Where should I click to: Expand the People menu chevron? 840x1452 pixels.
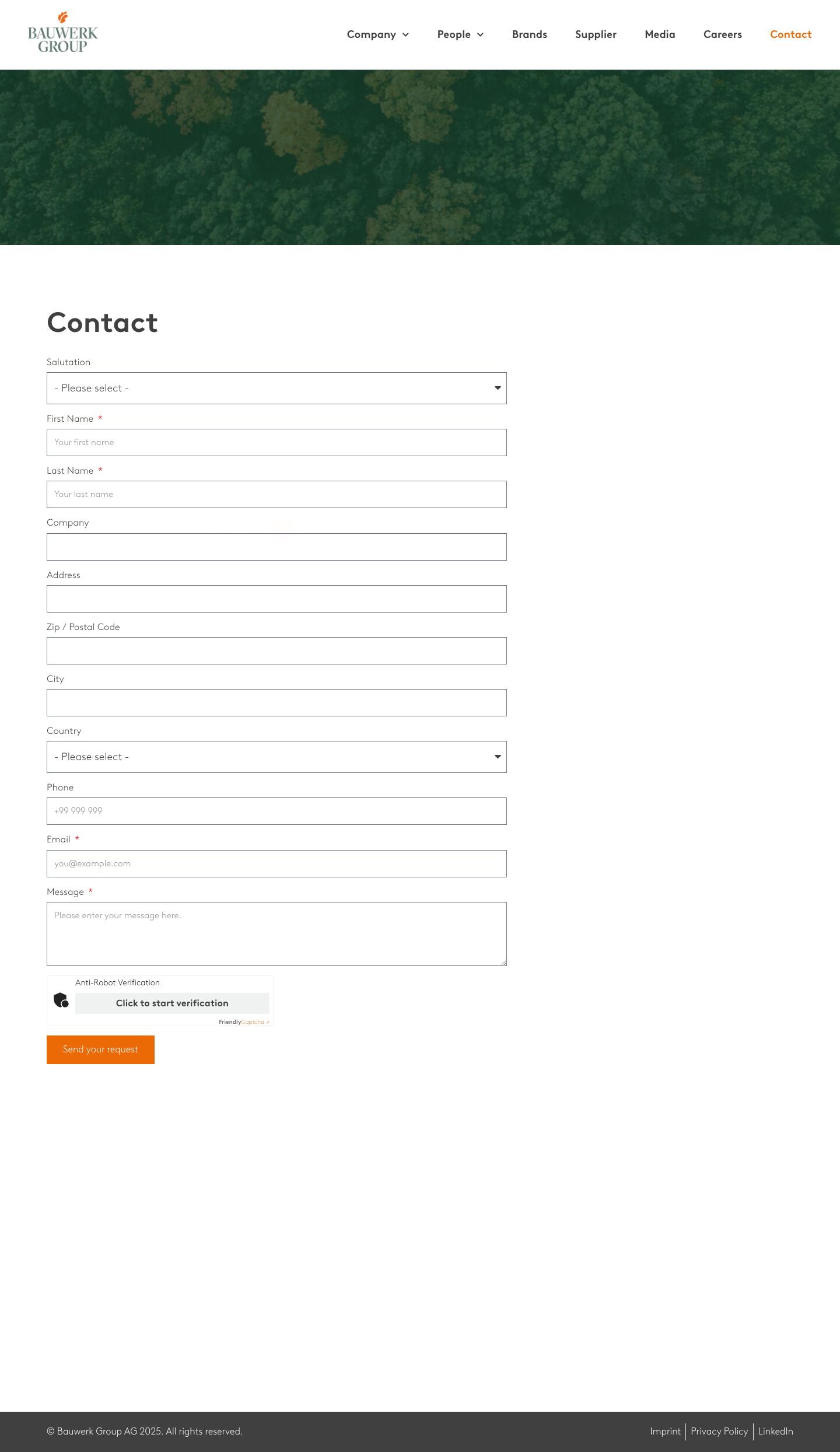pos(480,35)
